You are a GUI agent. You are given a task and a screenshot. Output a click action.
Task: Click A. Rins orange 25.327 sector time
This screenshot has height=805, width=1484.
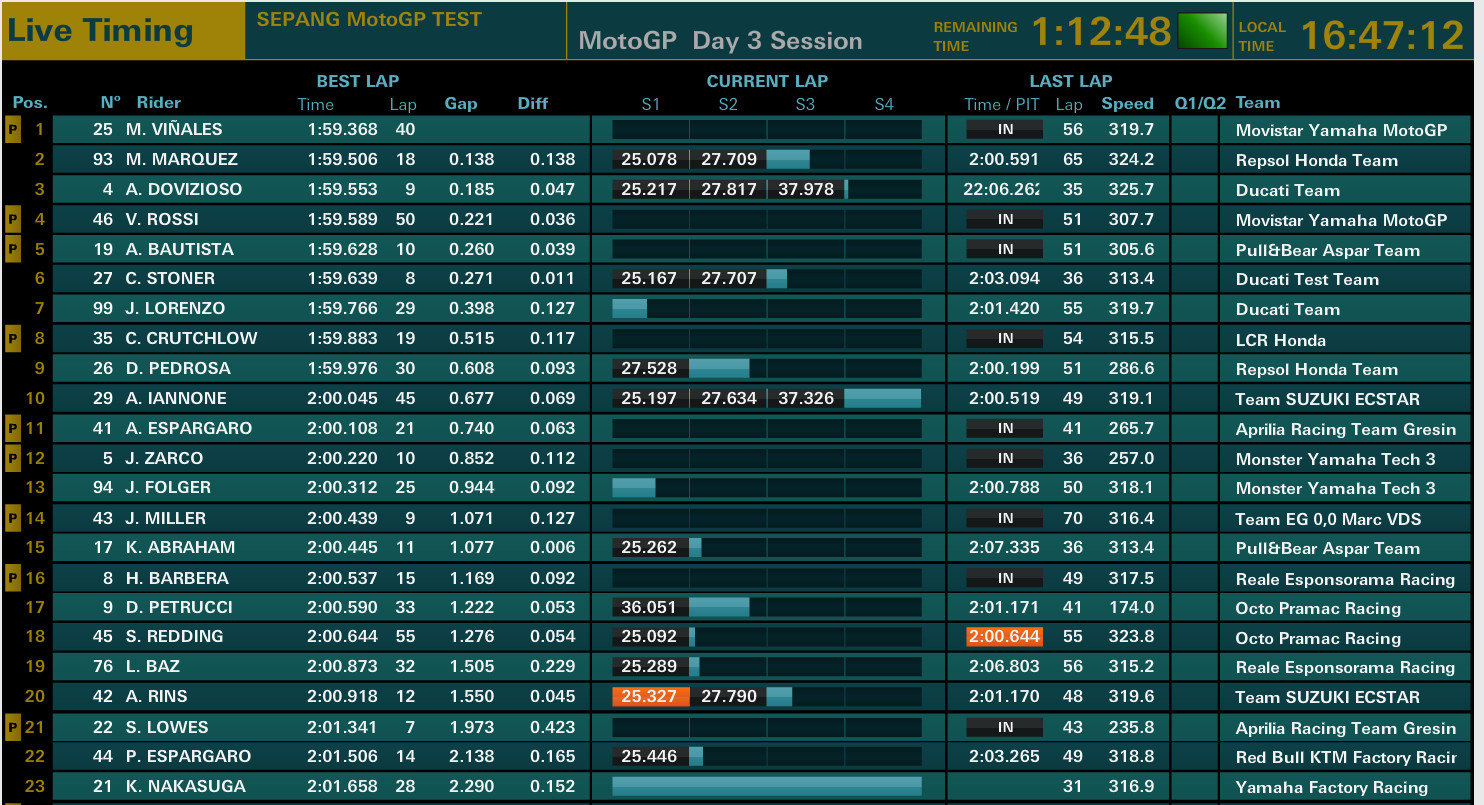pyautogui.click(x=650, y=696)
